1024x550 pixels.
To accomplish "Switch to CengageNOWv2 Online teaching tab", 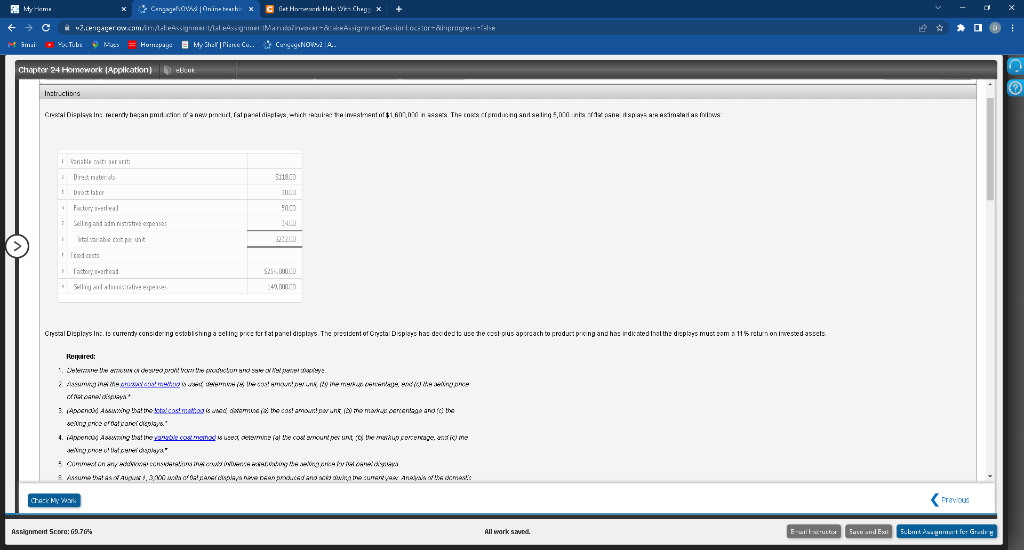I will tap(195, 9).
